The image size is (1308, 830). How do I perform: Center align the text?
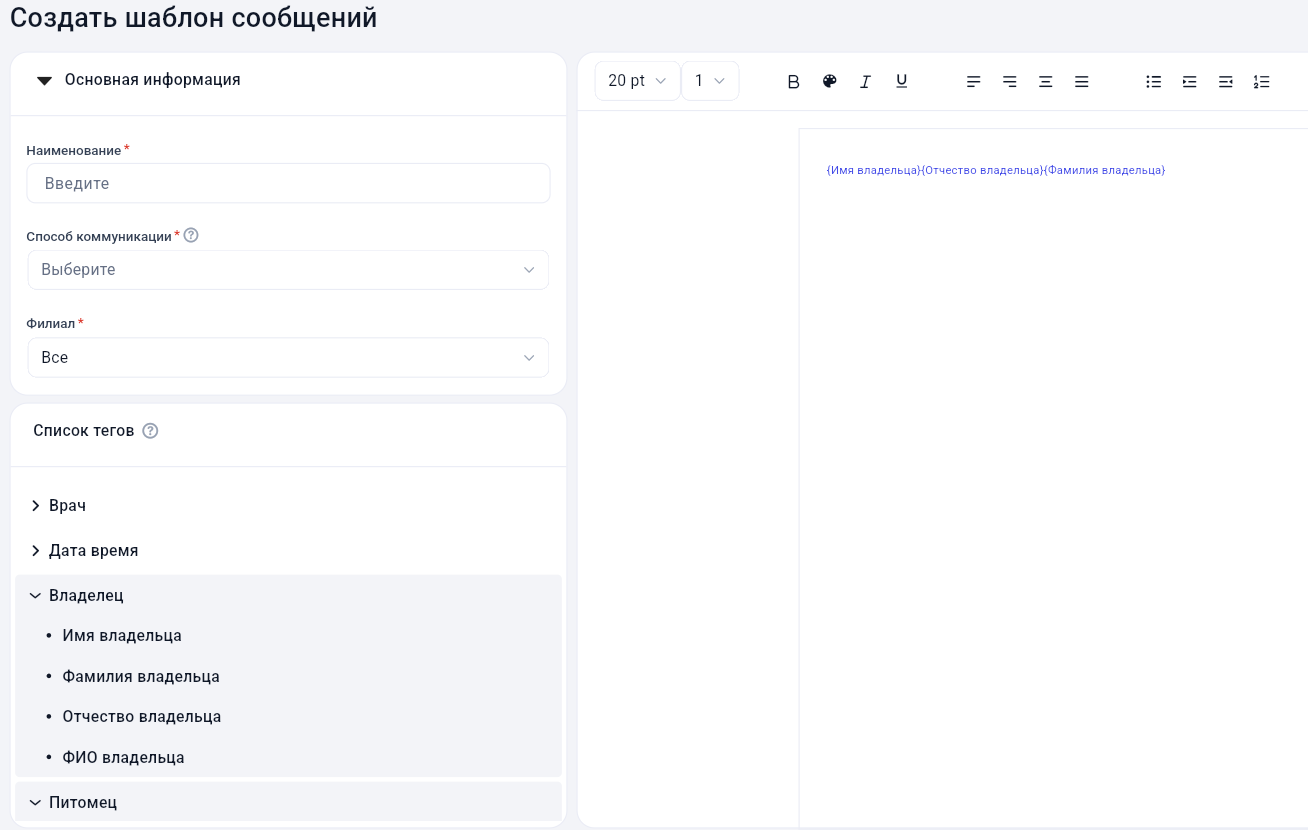1045,82
